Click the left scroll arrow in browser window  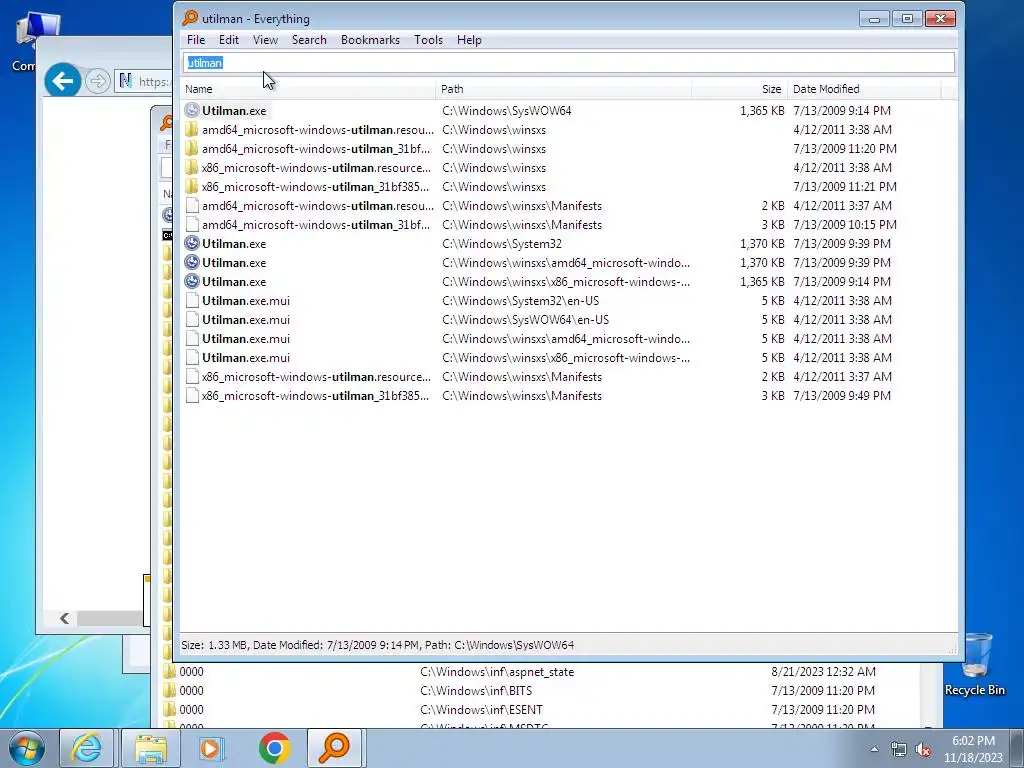[64, 618]
